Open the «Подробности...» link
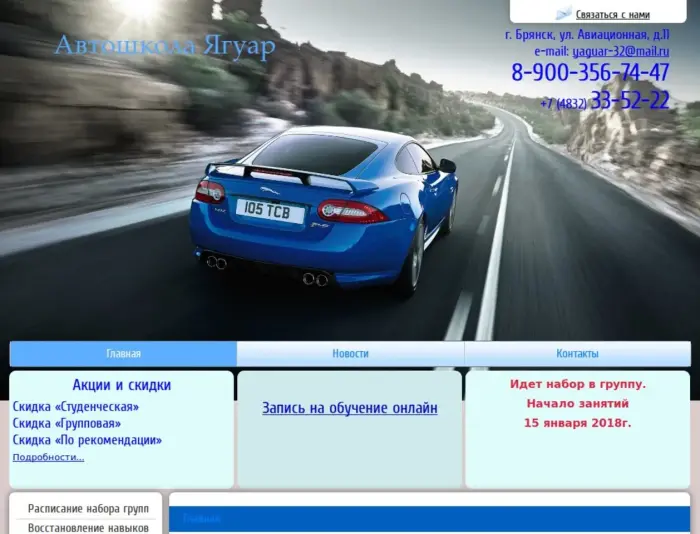700x534 pixels. [x=48, y=457]
